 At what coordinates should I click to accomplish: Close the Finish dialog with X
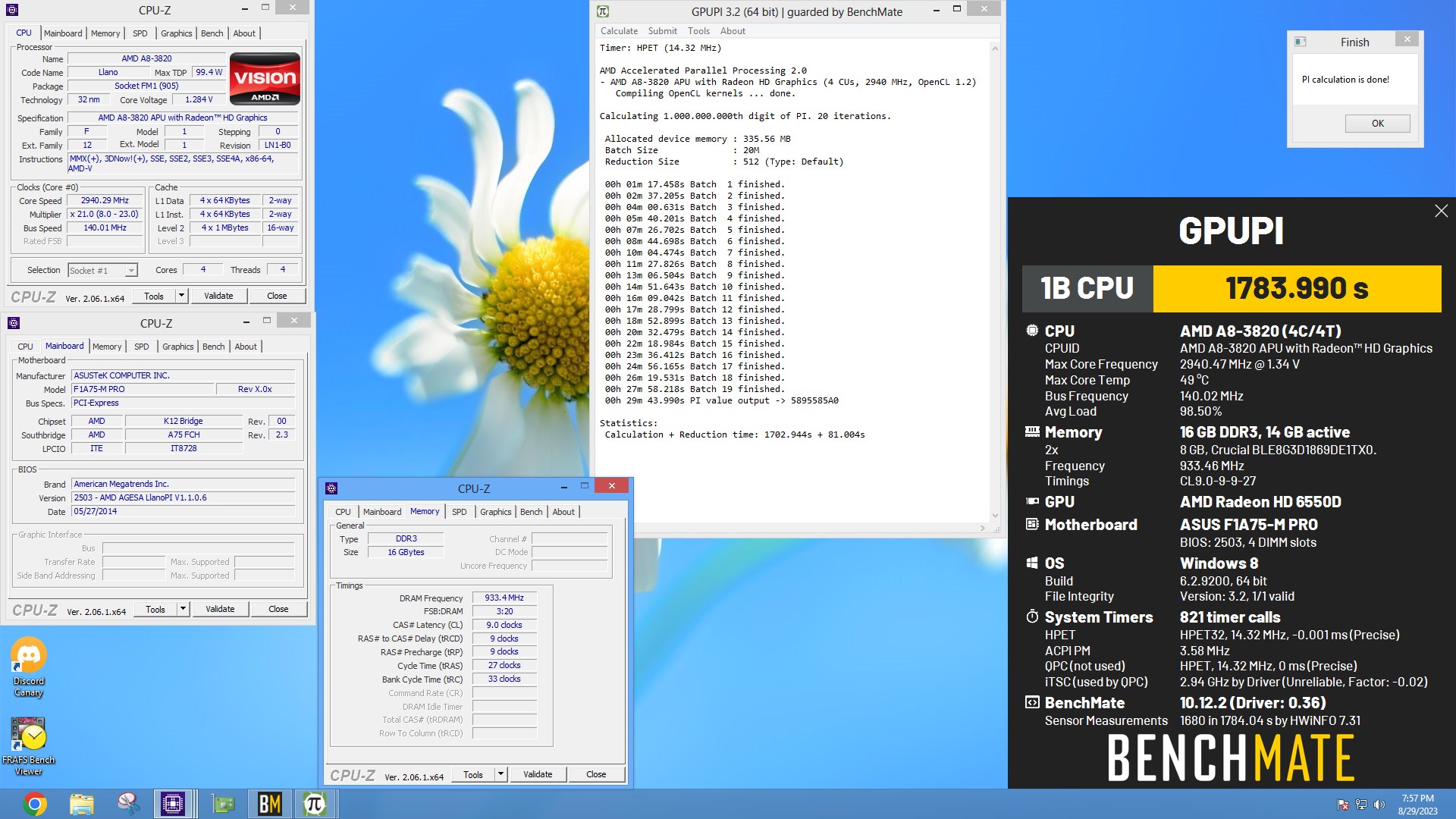point(1407,39)
